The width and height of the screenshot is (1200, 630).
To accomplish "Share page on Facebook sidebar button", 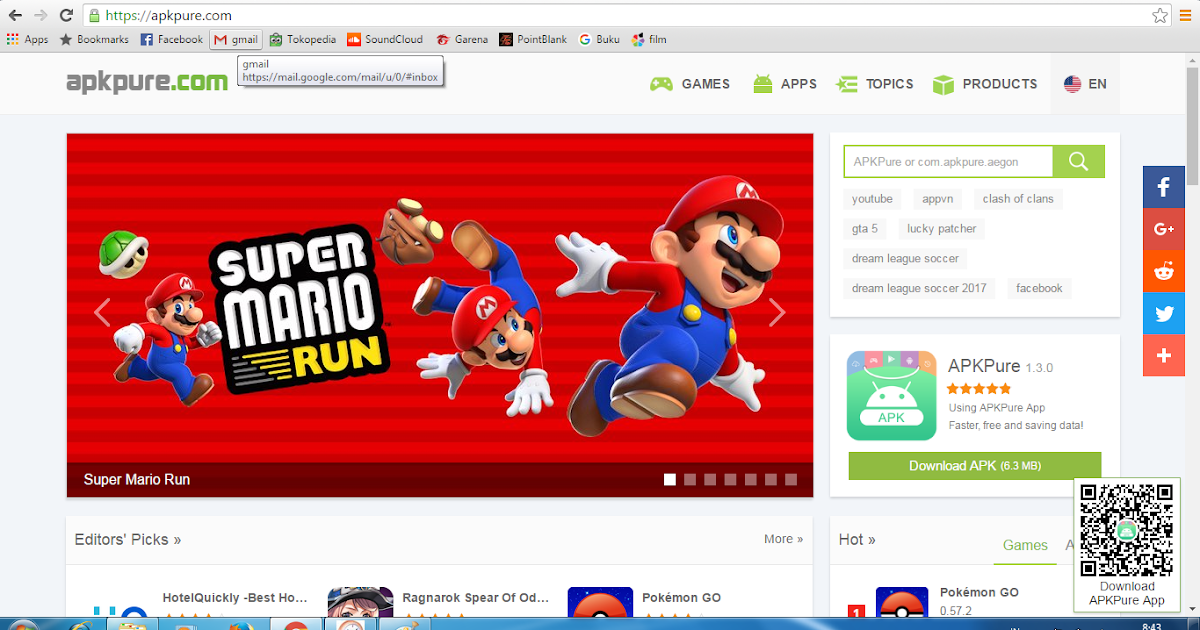I will coord(1164,187).
